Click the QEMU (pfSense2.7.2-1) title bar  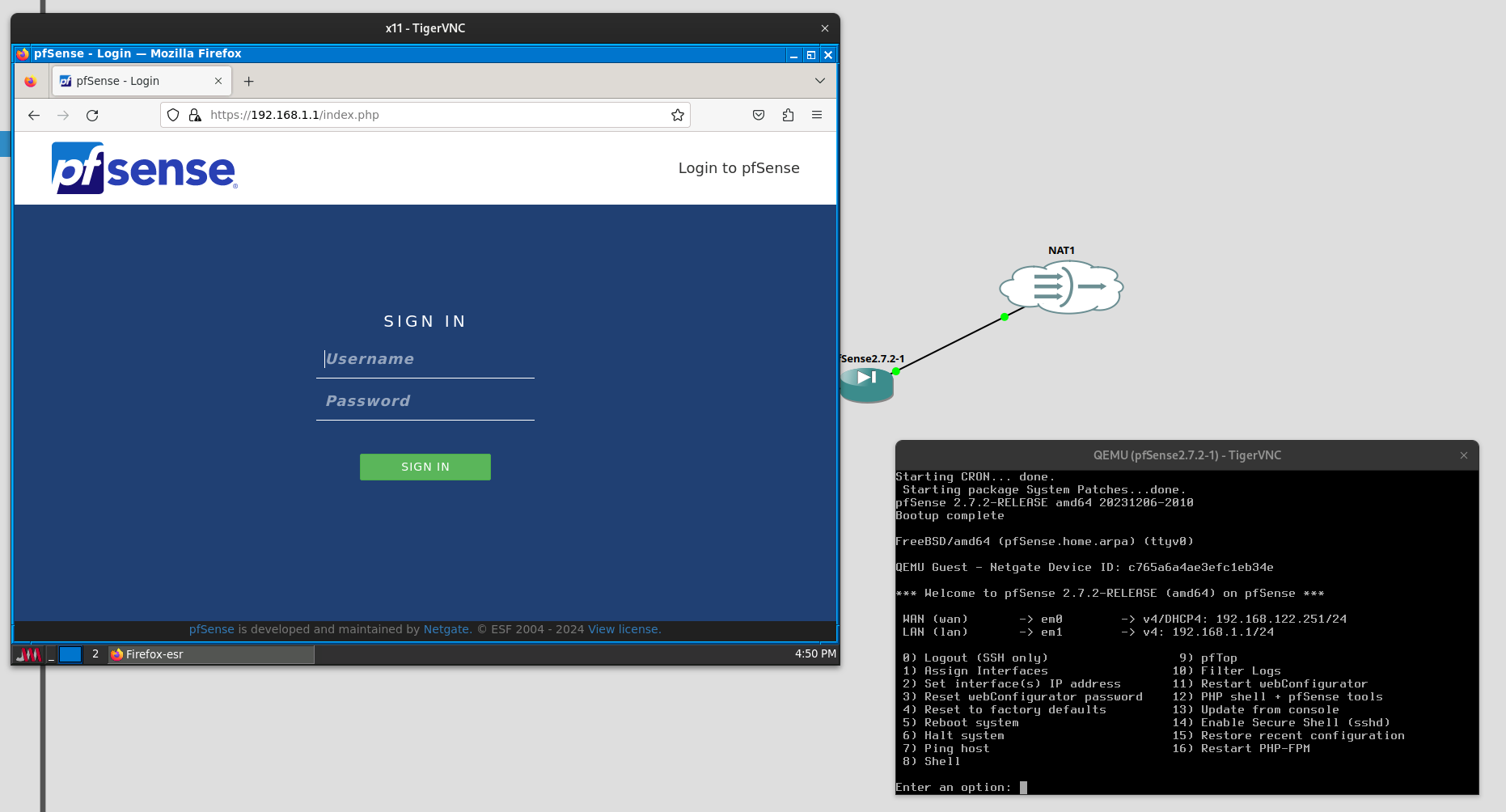click(1187, 455)
